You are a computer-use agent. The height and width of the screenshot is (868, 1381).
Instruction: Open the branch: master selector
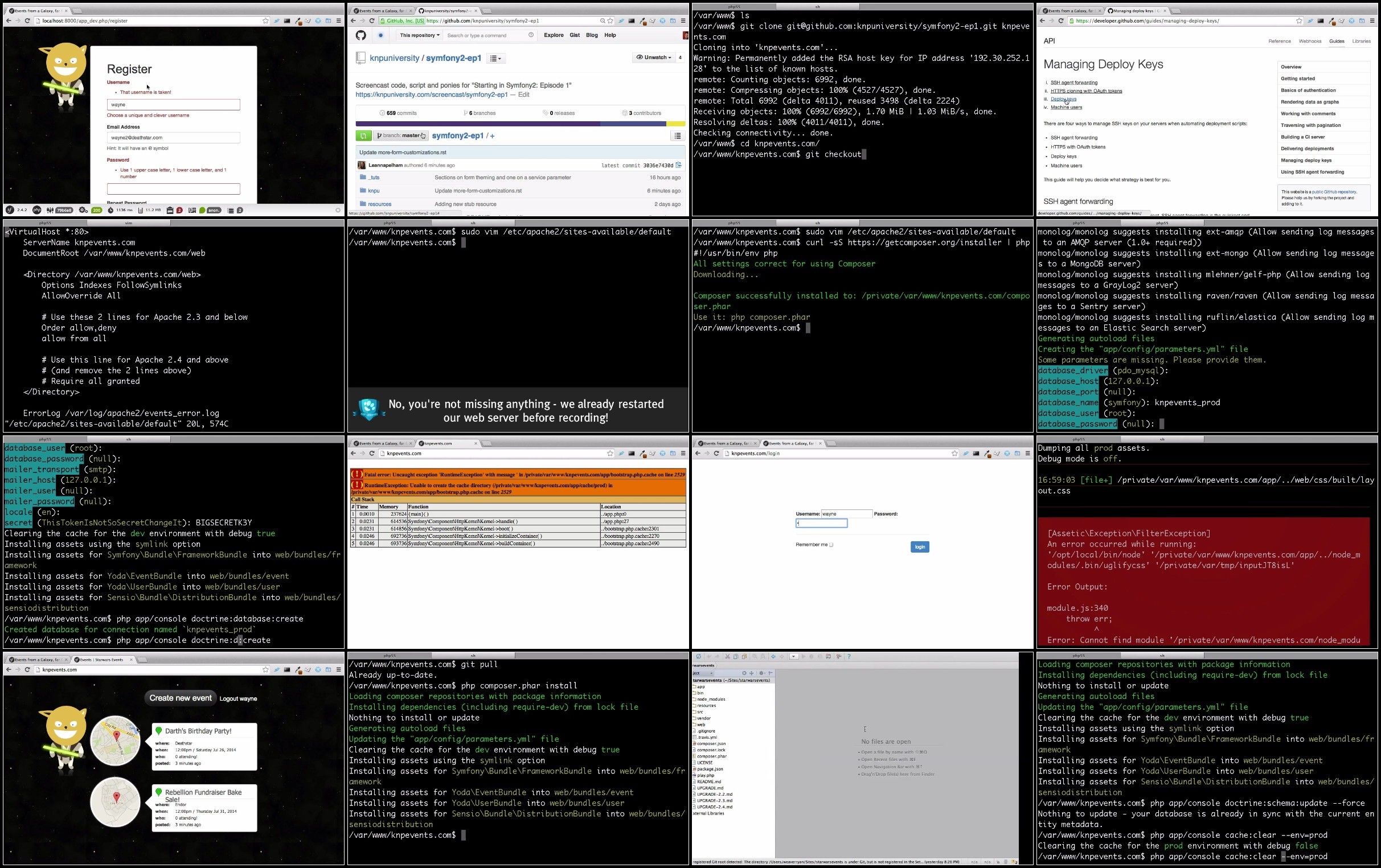401,136
